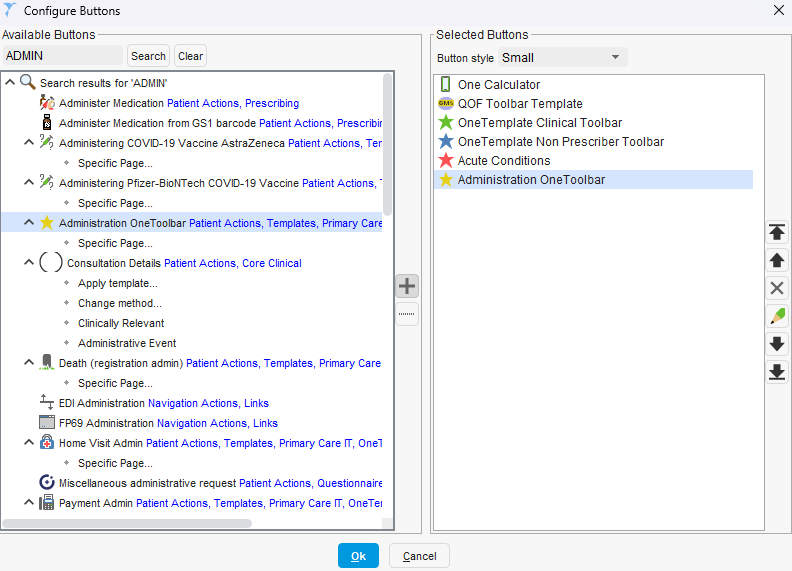The height and width of the screenshot is (571, 792).
Task: Move selected button to the bottom
Action: click(777, 372)
